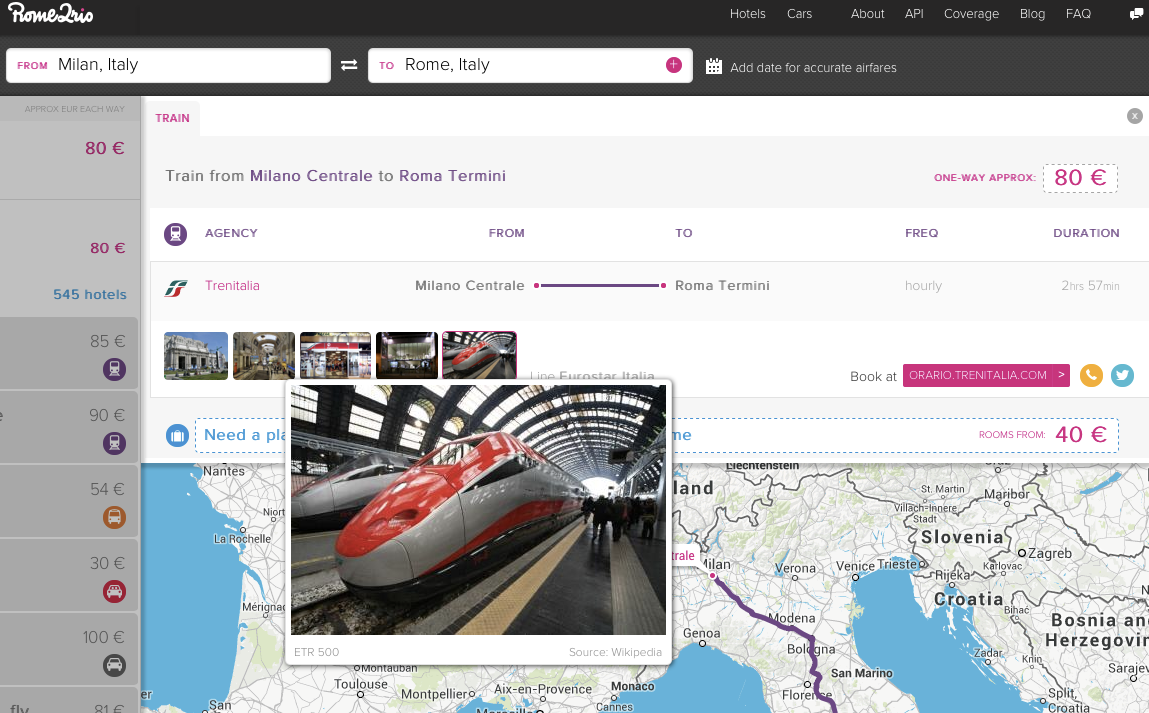Screen dimensions: 1149x713
Task: Open the calendar icon for dates
Action: (714, 67)
